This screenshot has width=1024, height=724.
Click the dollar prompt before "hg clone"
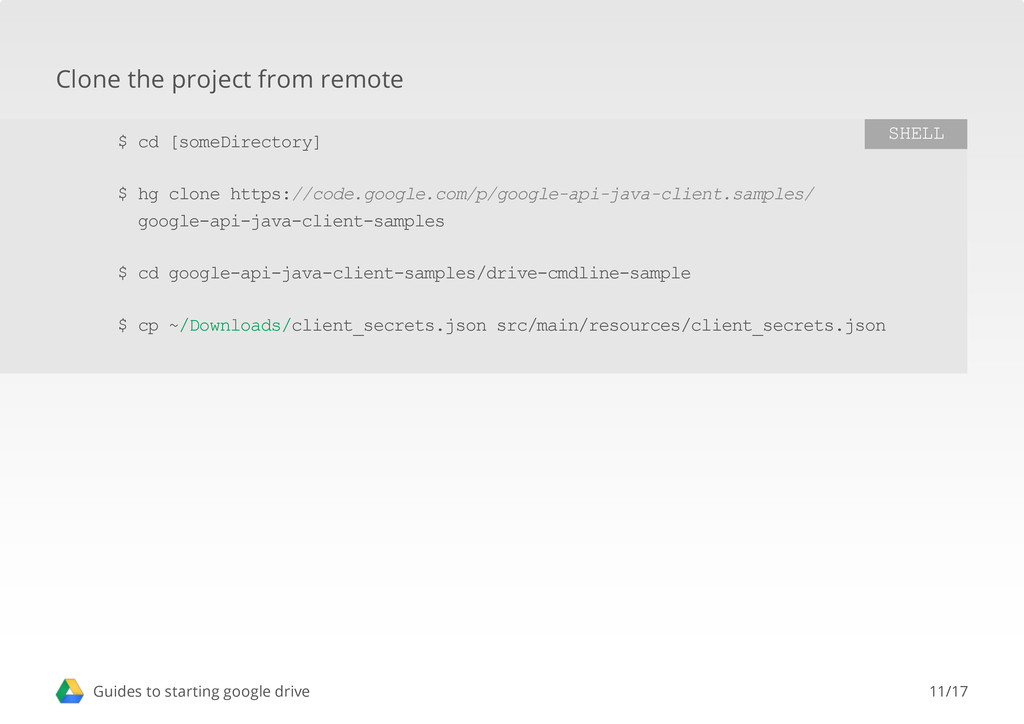click(122, 194)
